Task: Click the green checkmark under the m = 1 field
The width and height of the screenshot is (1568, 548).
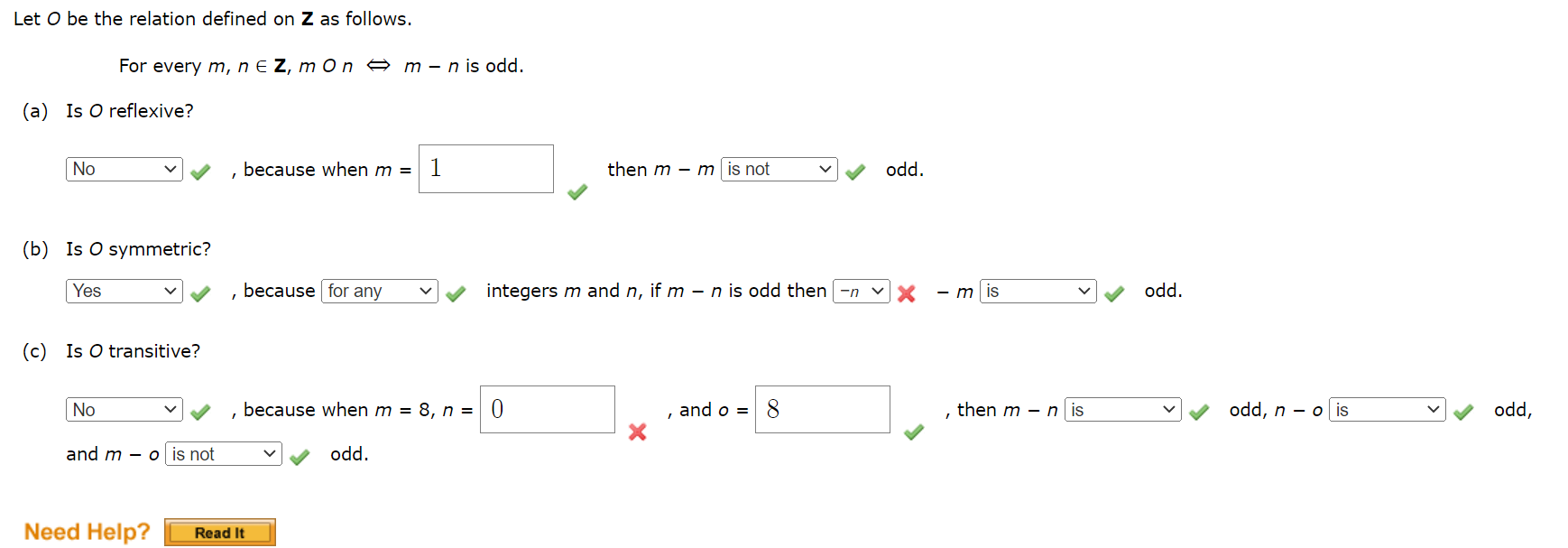Action: [576, 191]
